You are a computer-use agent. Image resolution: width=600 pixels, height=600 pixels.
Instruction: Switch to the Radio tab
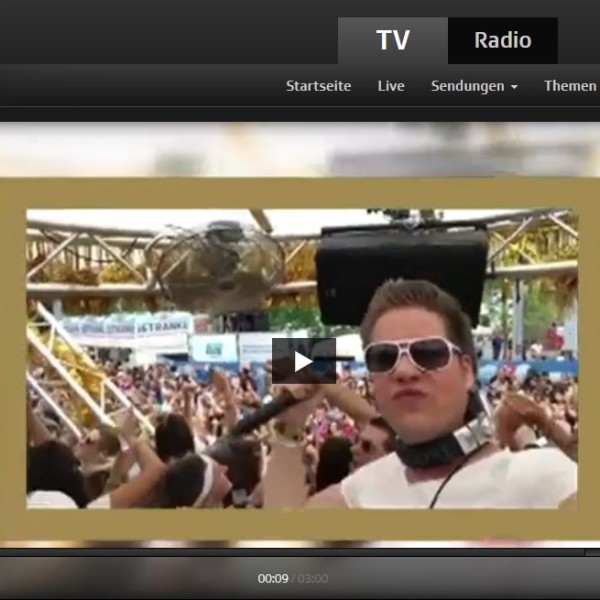(502, 41)
